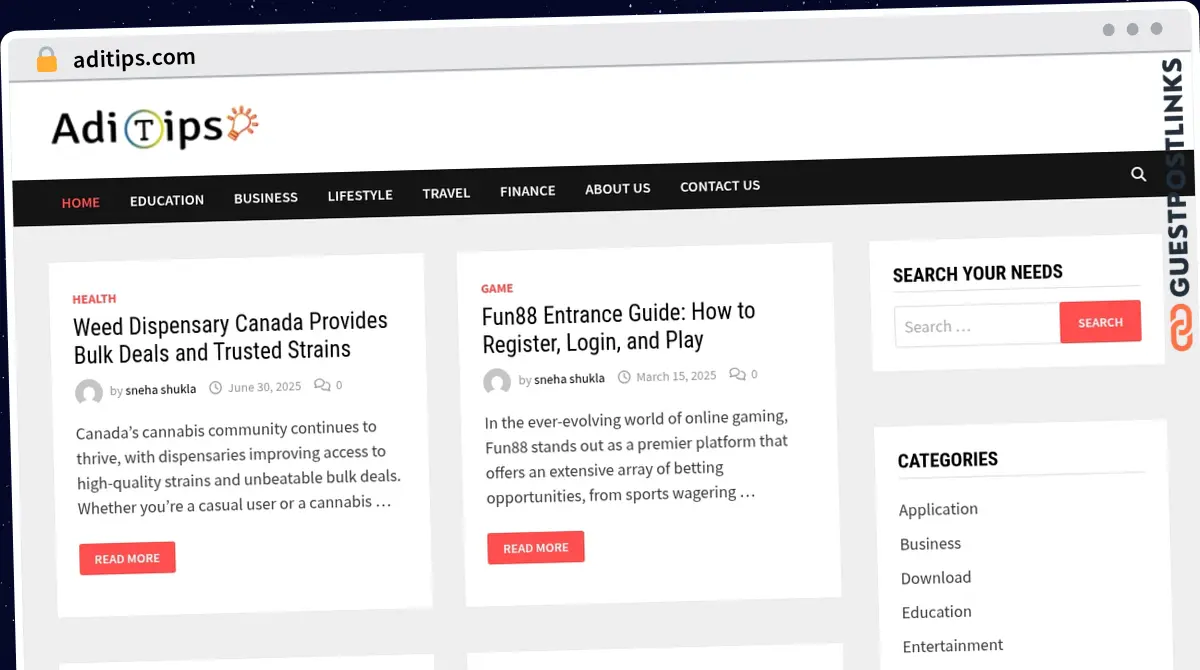Go to the Lifestyle menu item

[360, 195]
